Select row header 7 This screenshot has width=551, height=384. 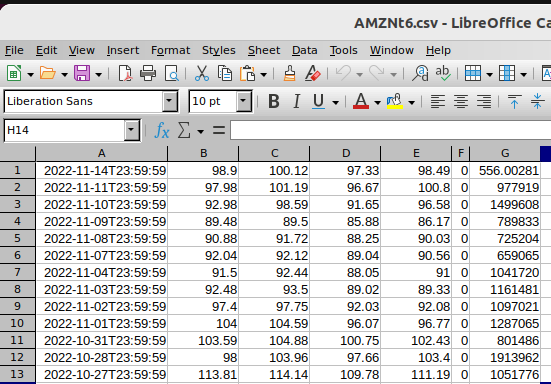[17, 272]
